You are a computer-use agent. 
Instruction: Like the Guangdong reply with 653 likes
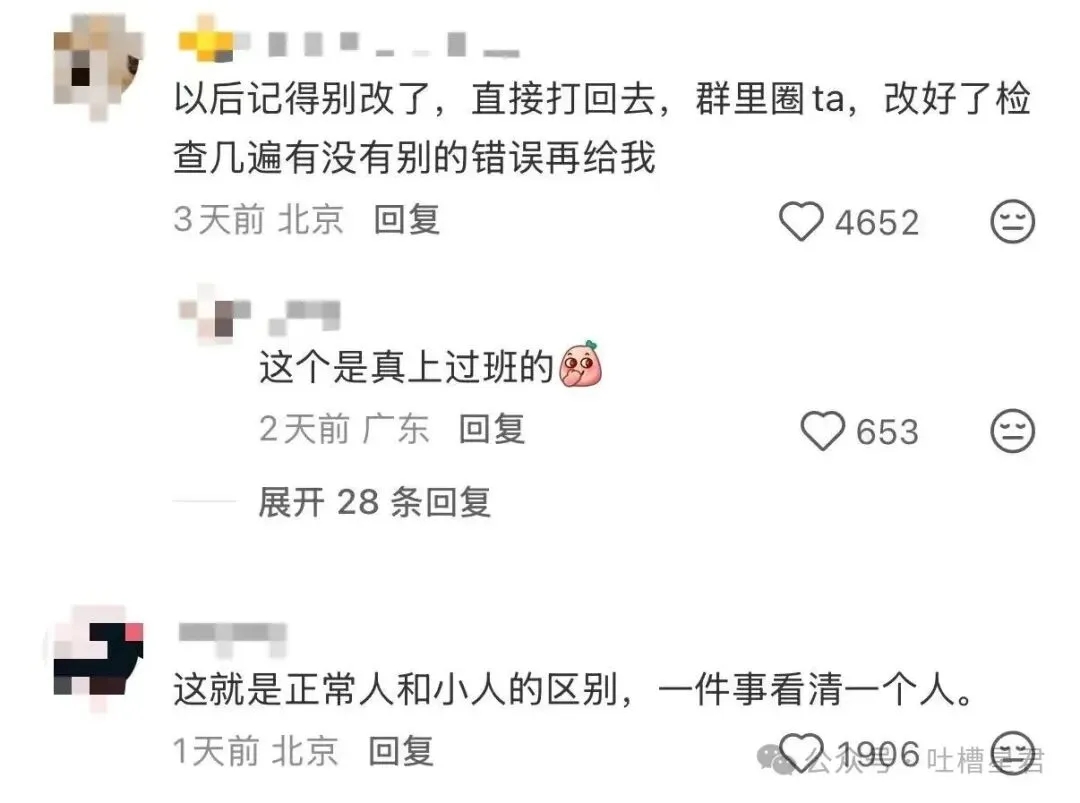[x=822, y=431]
